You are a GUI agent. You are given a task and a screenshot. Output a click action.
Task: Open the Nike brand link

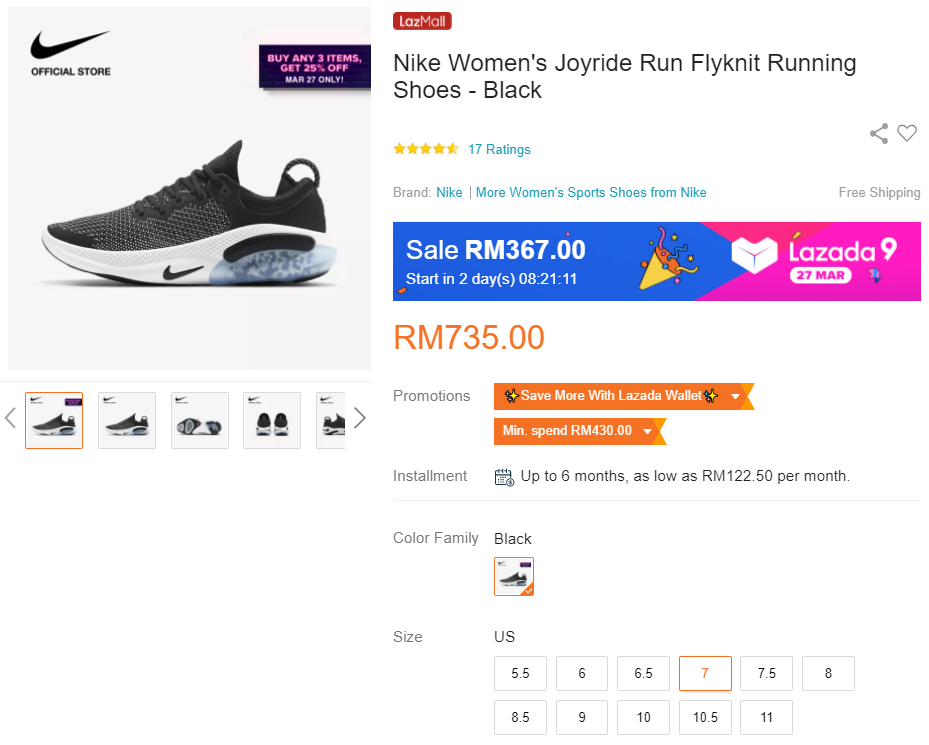449,193
